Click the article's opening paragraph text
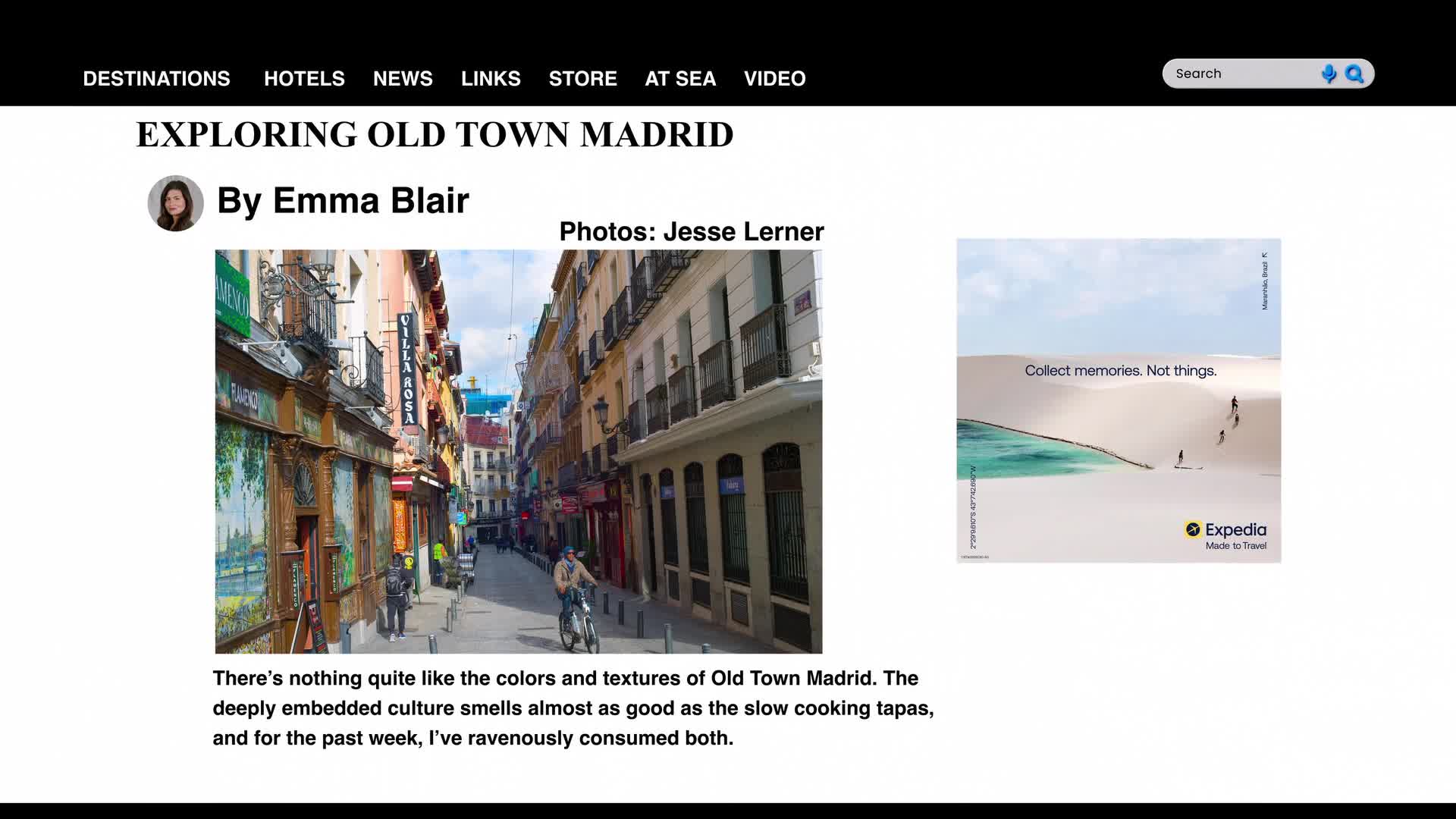 573,708
